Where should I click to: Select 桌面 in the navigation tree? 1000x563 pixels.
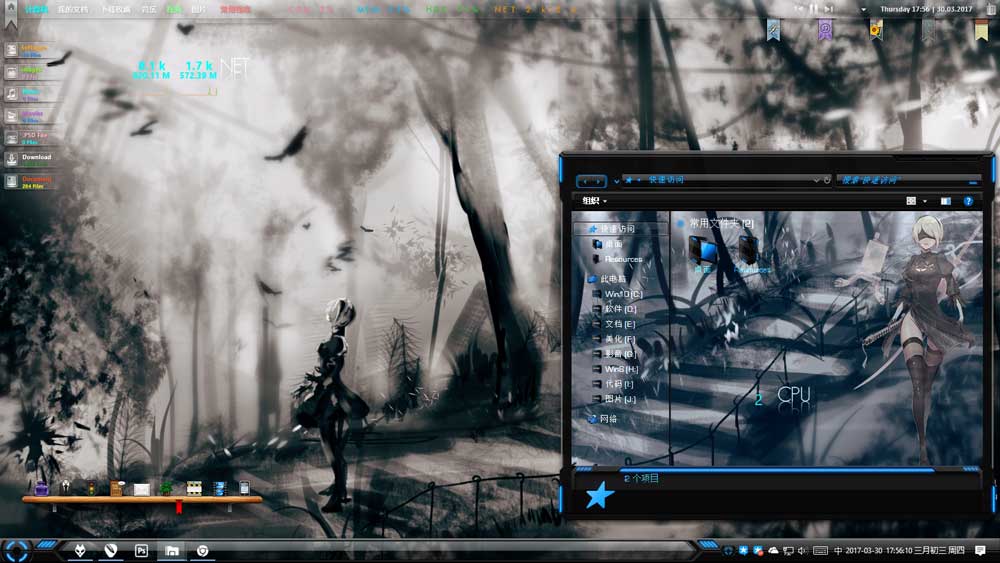[607, 244]
